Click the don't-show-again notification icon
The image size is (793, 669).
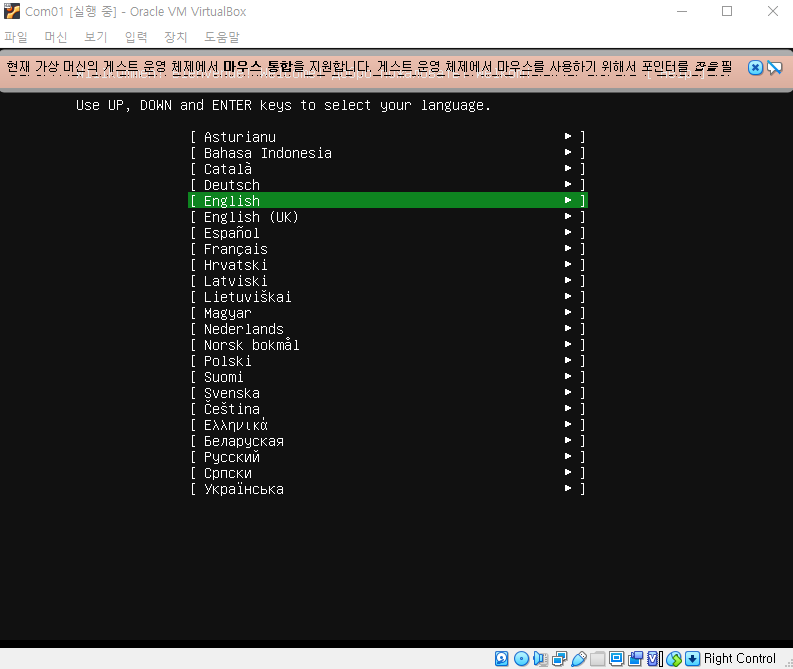pyautogui.click(x=774, y=68)
